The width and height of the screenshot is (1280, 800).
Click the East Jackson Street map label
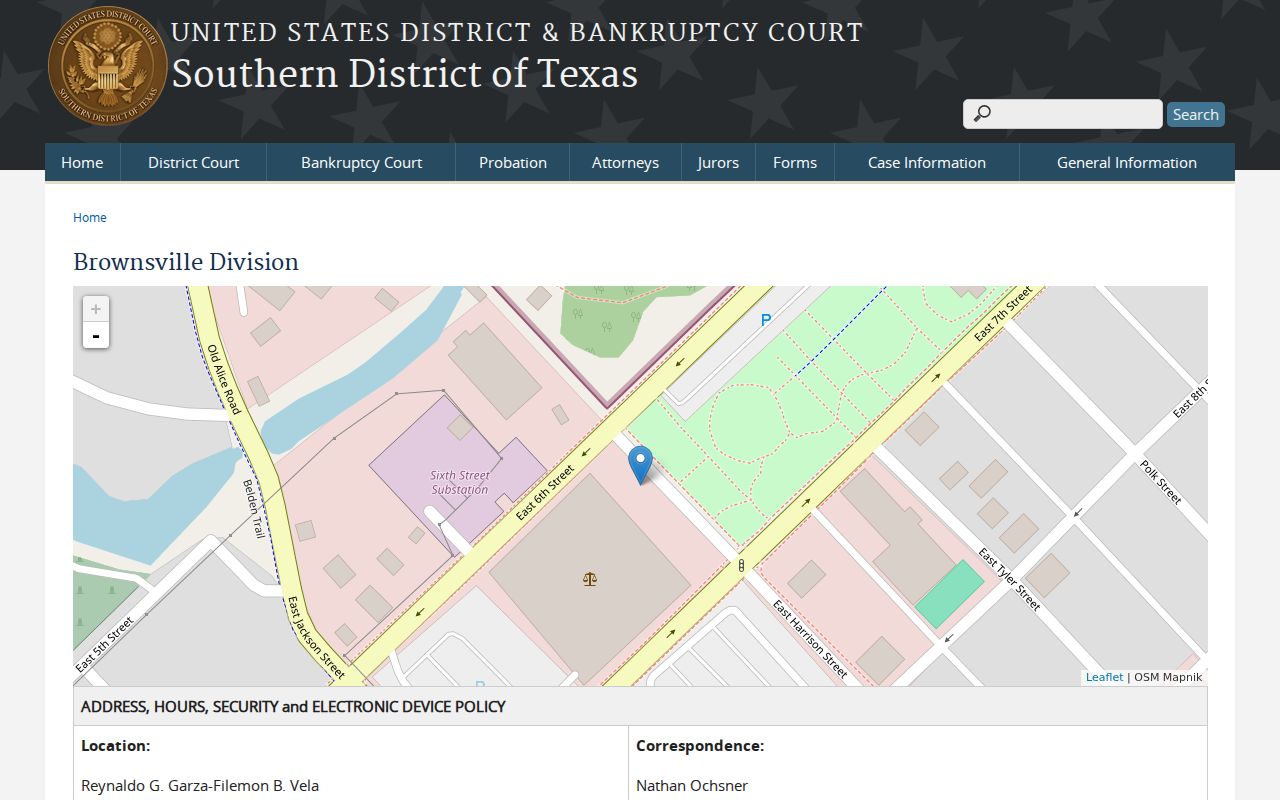(x=315, y=638)
